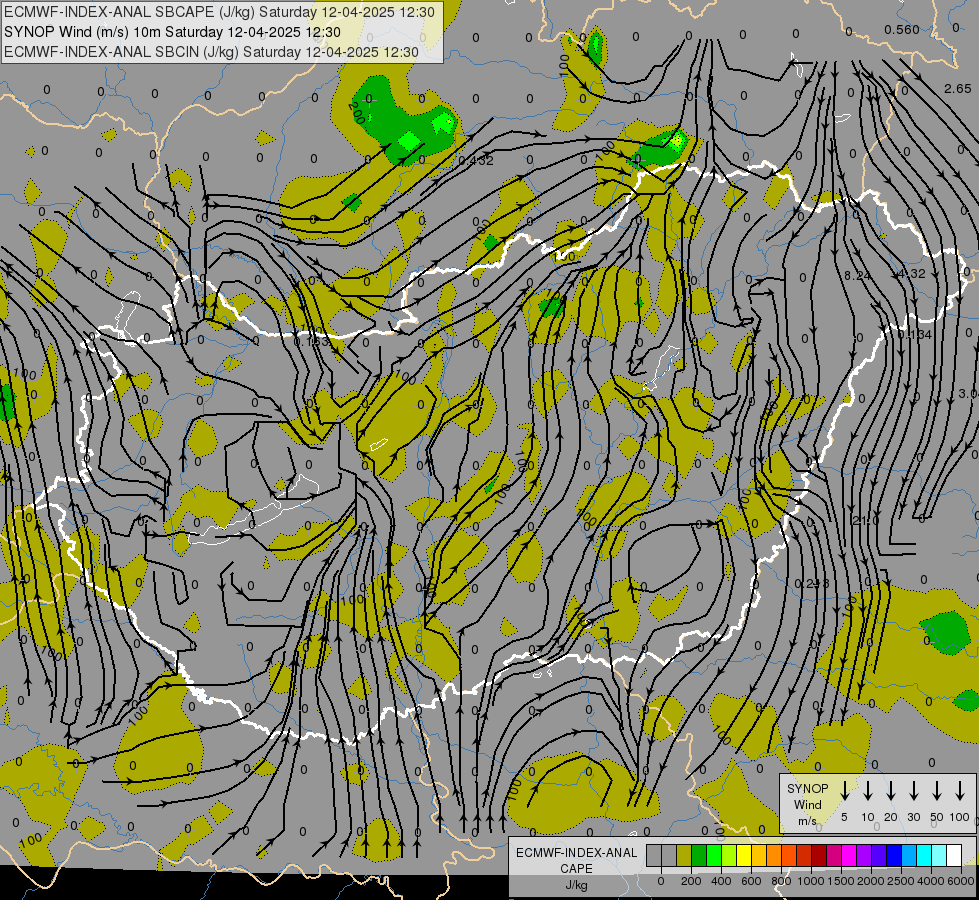Click the 100 m/s wind arrow in the legend

[x=960, y=790]
